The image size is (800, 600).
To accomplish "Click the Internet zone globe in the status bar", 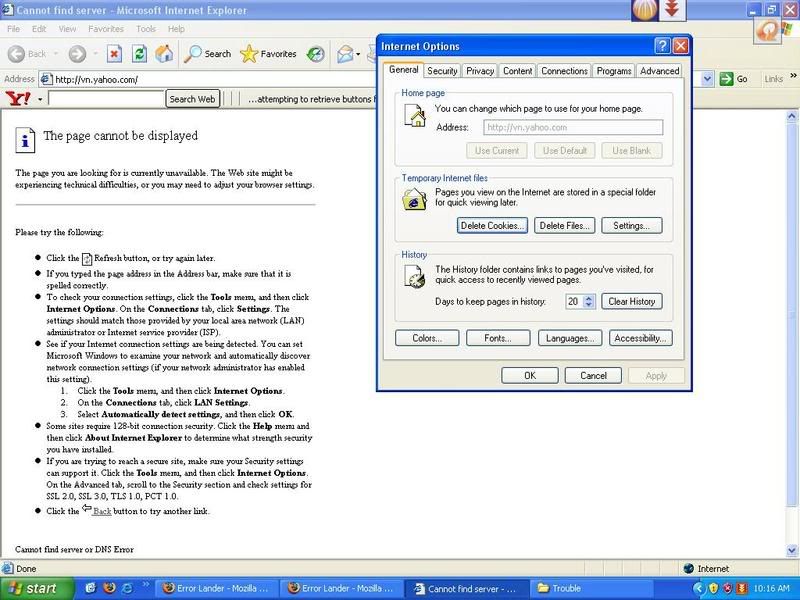I will [689, 568].
